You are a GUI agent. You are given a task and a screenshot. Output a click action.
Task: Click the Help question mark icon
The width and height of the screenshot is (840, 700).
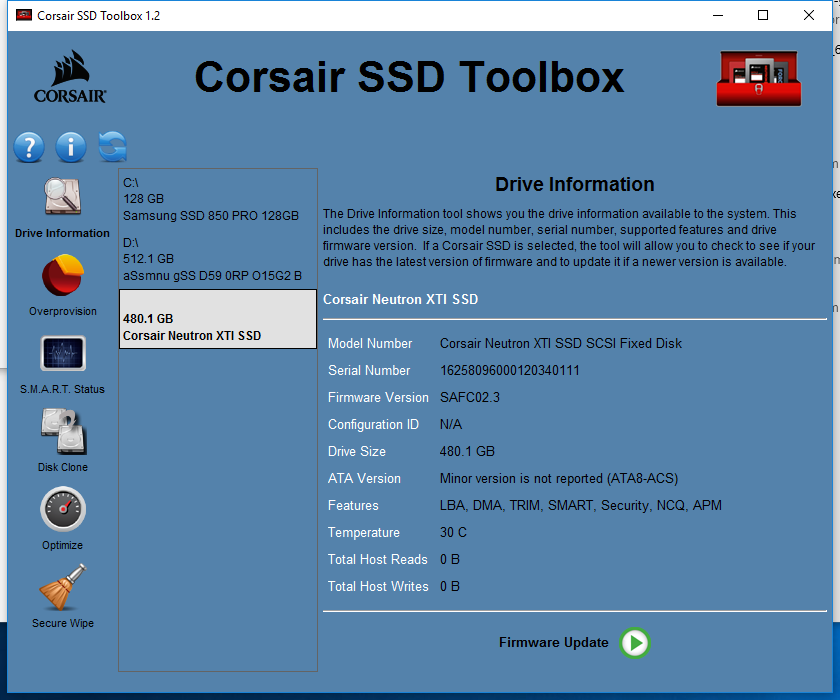pyautogui.click(x=28, y=147)
